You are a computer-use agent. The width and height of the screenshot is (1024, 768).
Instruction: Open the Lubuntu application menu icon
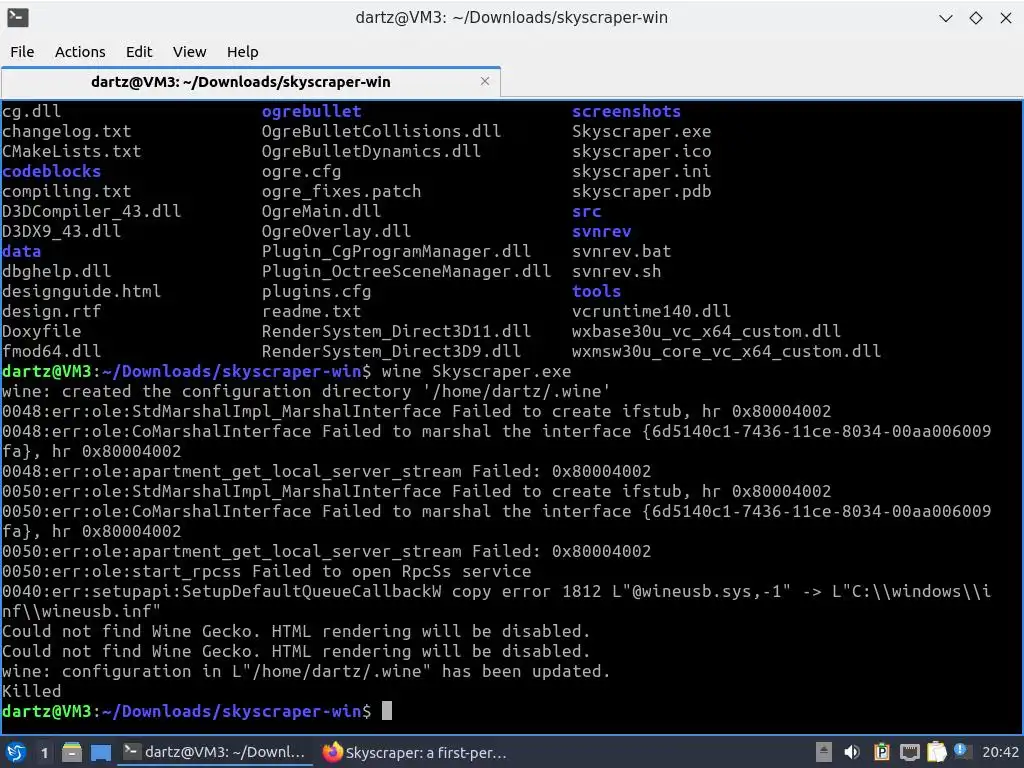[x=16, y=752]
